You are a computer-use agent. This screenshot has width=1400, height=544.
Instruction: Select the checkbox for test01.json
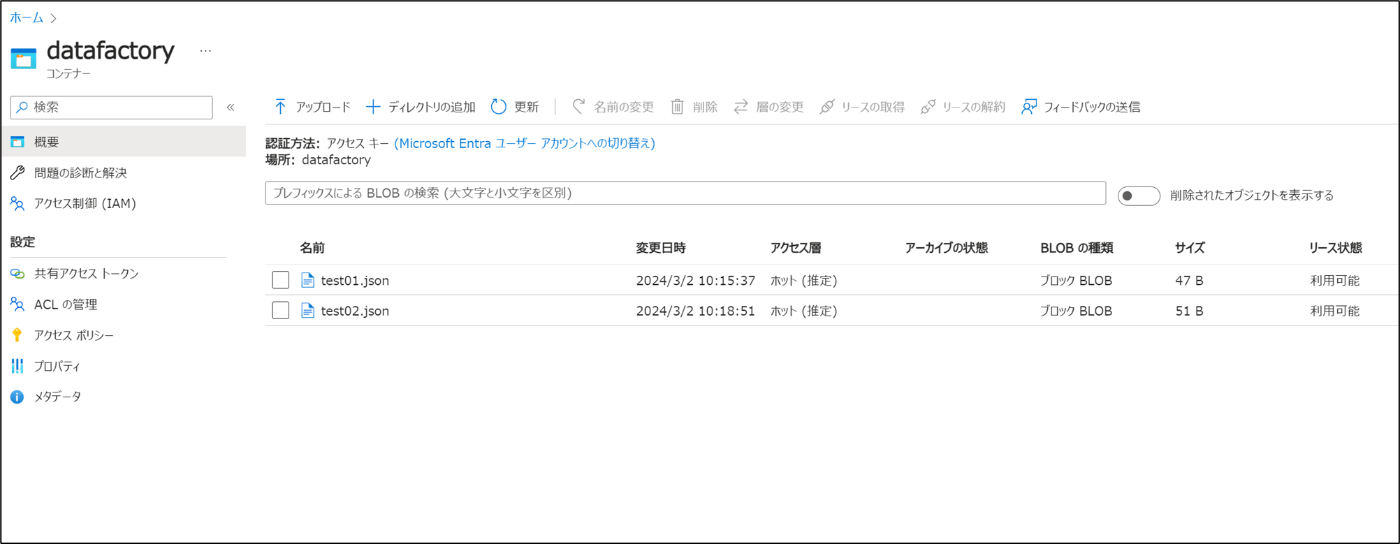tap(280, 280)
